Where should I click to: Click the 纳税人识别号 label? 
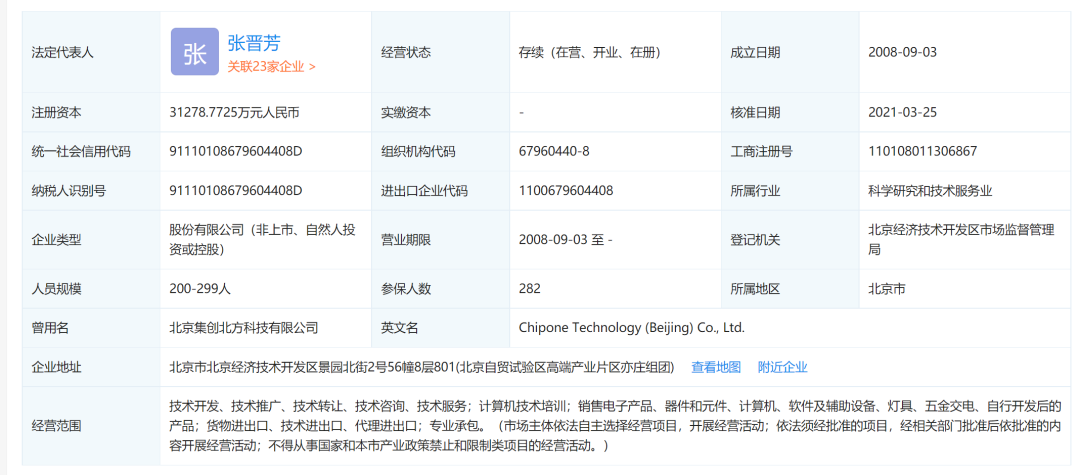click(x=69, y=191)
